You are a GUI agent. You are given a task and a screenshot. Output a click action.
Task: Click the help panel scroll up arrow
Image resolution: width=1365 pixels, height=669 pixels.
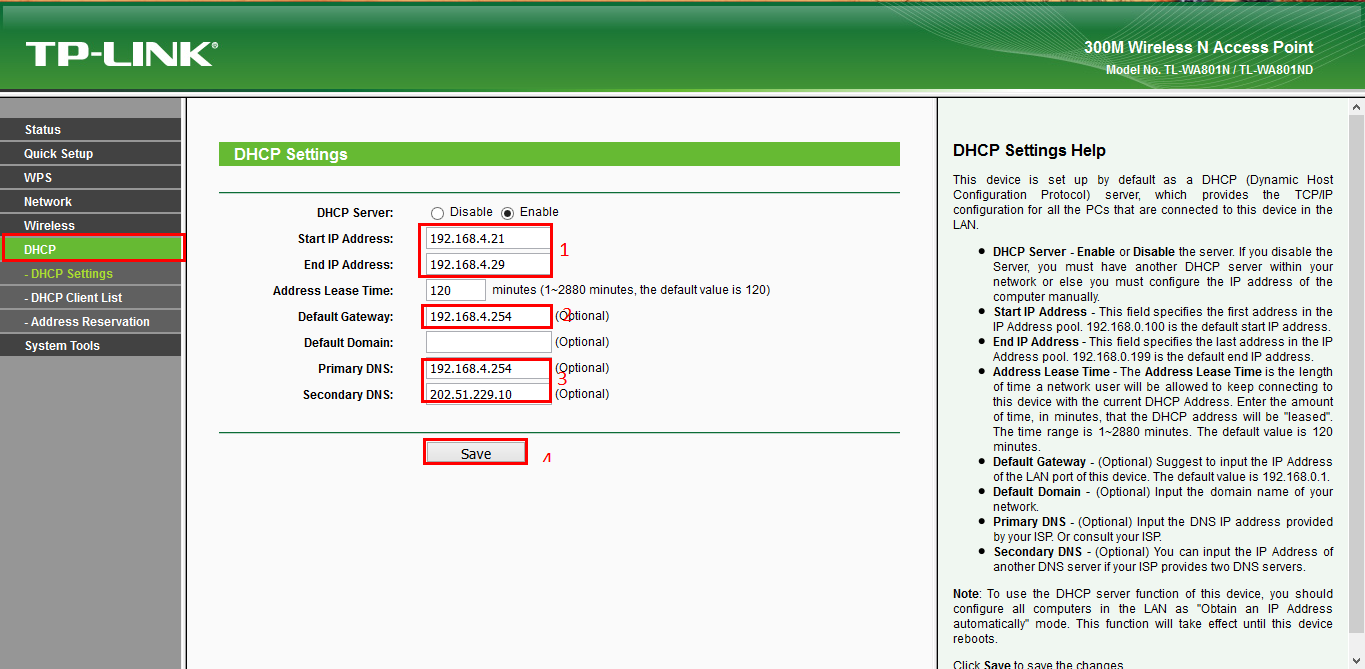[x=1357, y=106]
